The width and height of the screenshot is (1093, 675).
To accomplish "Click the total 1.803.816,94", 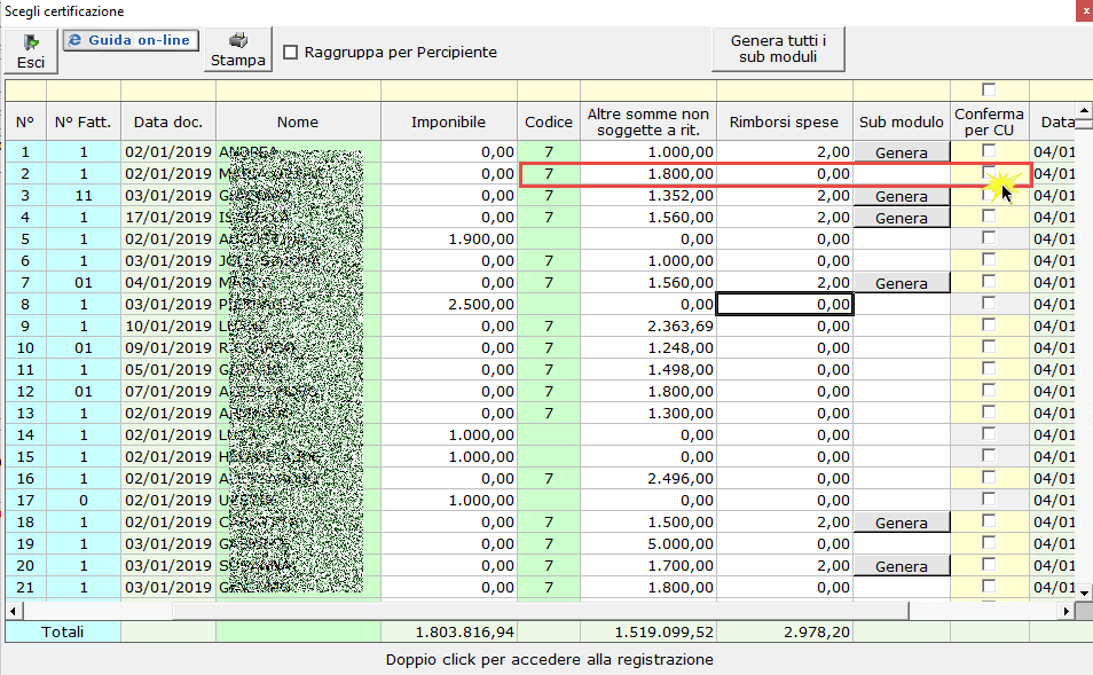I will coord(464,632).
